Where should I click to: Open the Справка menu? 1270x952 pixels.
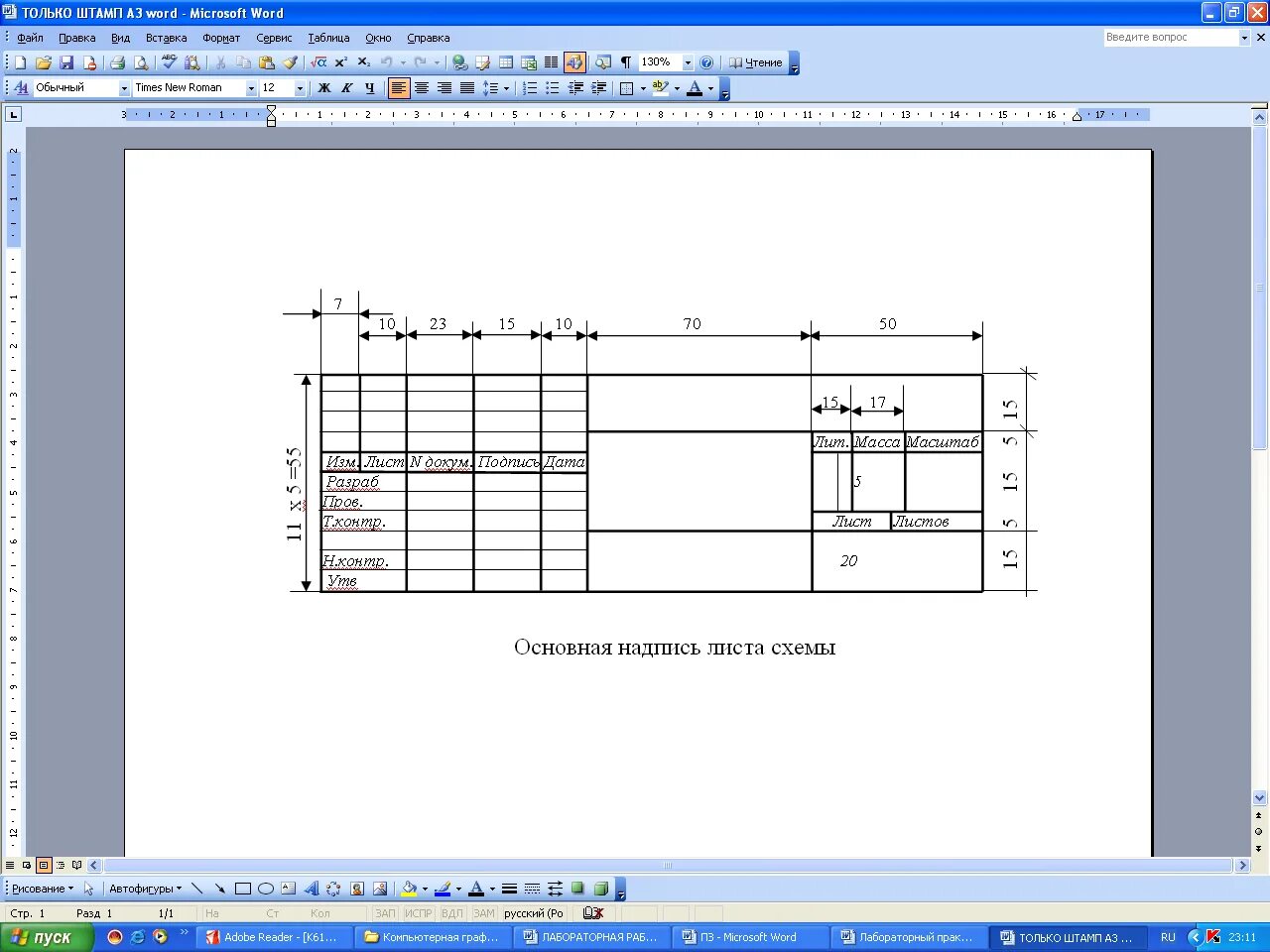pyautogui.click(x=429, y=38)
